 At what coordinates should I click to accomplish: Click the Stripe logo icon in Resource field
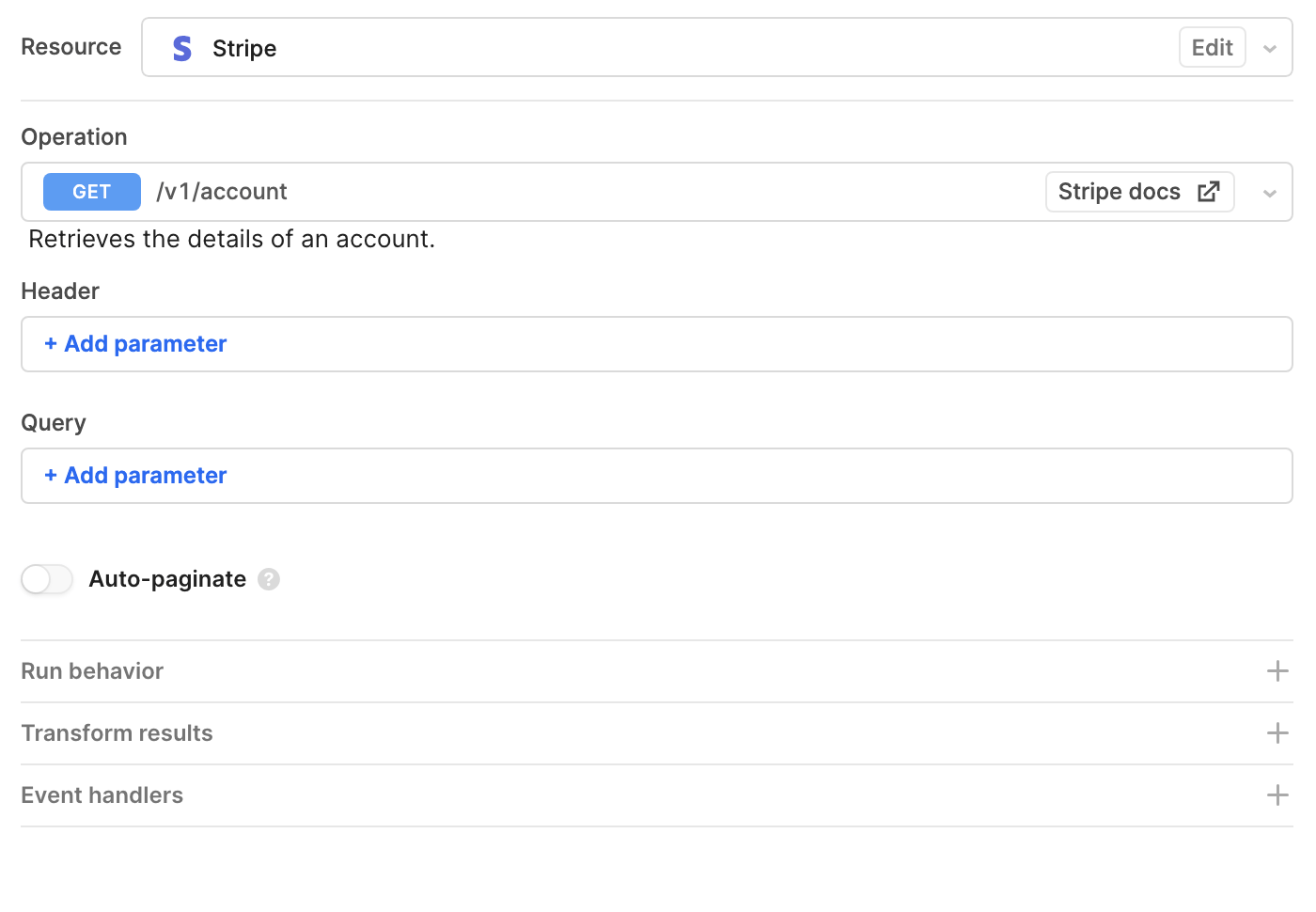[x=182, y=48]
